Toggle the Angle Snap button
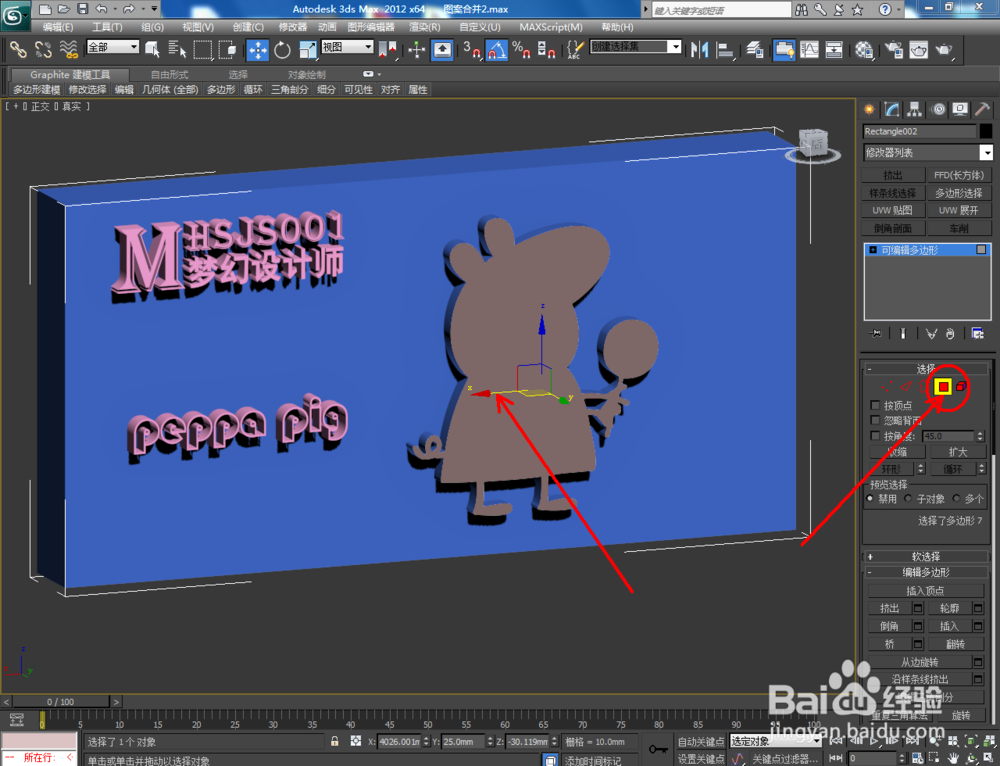 pos(496,49)
